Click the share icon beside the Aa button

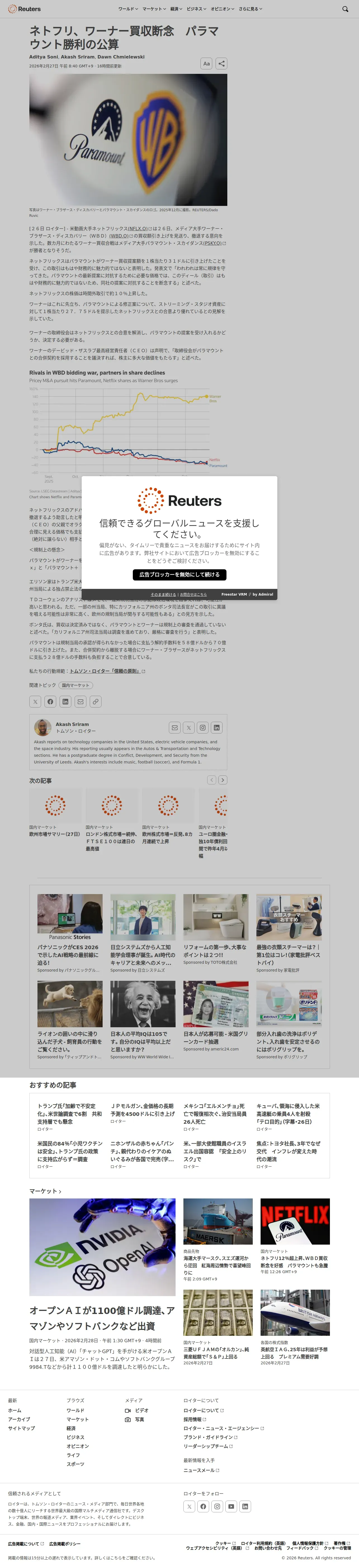coord(221,63)
